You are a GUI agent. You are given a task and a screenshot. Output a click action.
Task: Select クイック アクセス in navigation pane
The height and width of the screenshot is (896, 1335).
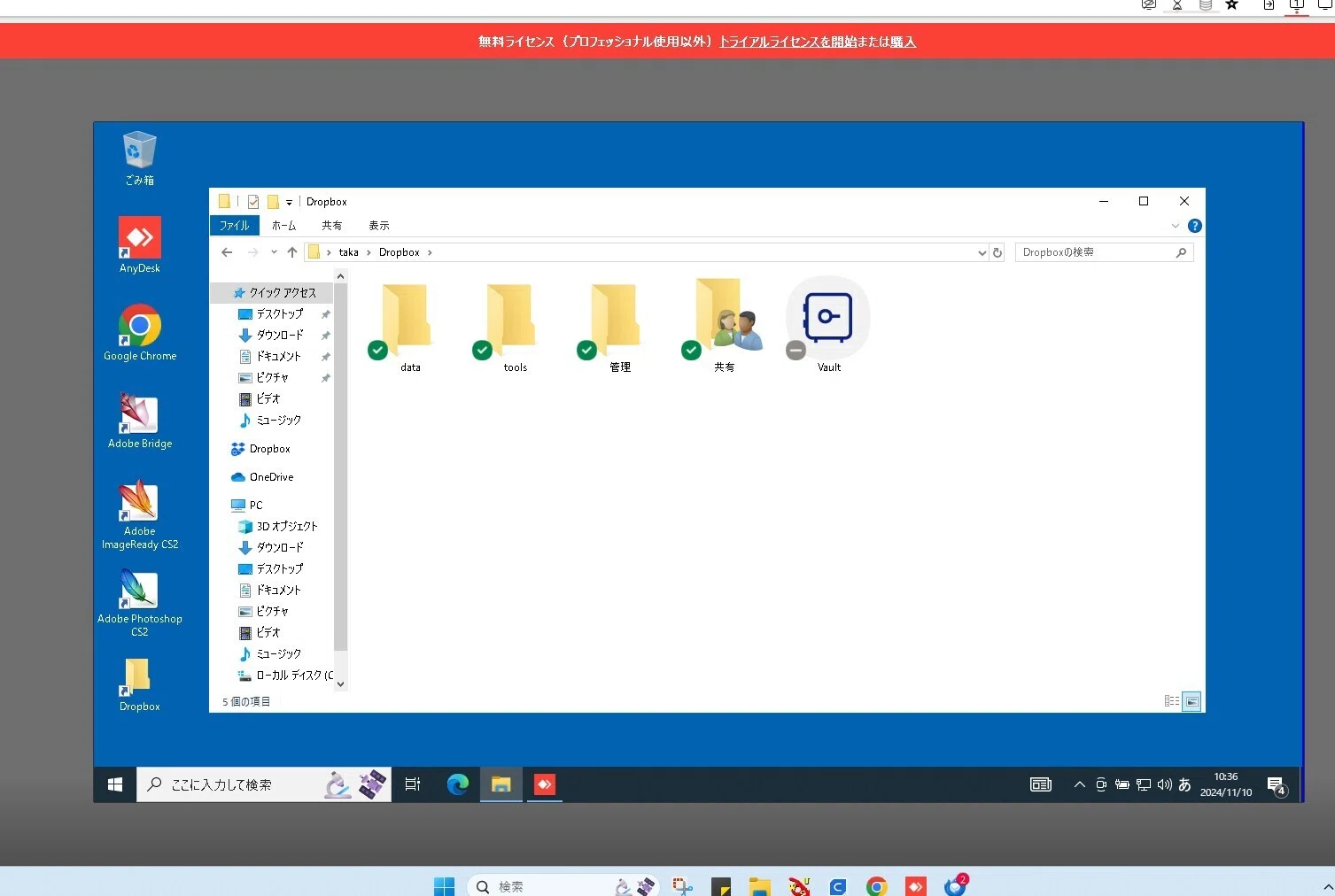(x=274, y=292)
